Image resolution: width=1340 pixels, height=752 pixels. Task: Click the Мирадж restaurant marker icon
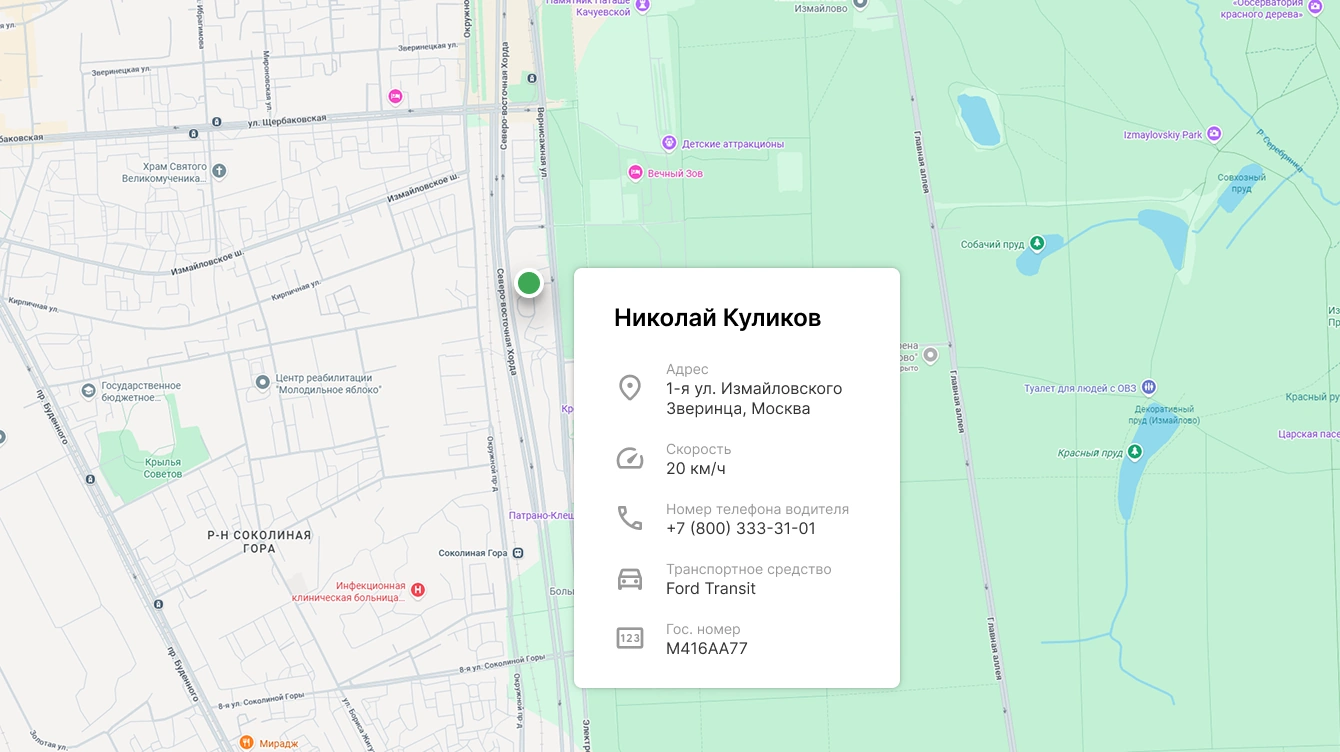coord(246,742)
